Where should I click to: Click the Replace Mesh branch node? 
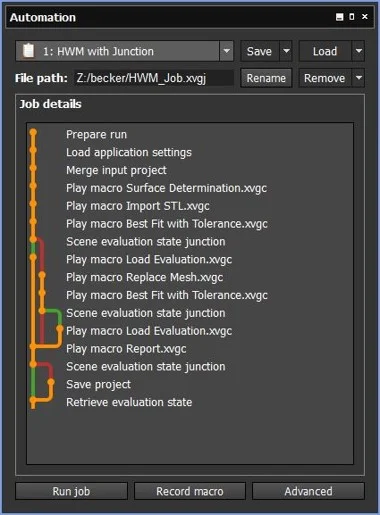click(x=42, y=275)
